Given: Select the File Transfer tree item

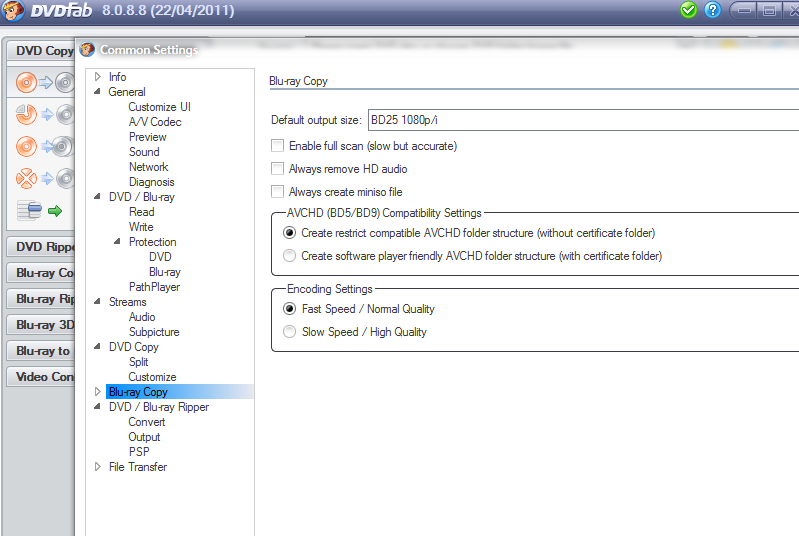Looking at the screenshot, I should pyautogui.click(x=138, y=467).
